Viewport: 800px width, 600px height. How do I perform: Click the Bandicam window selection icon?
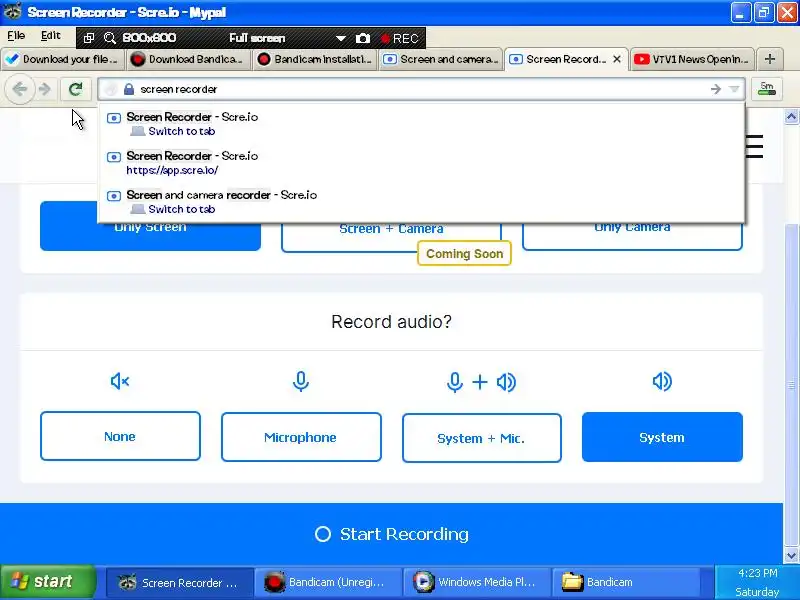(89, 38)
